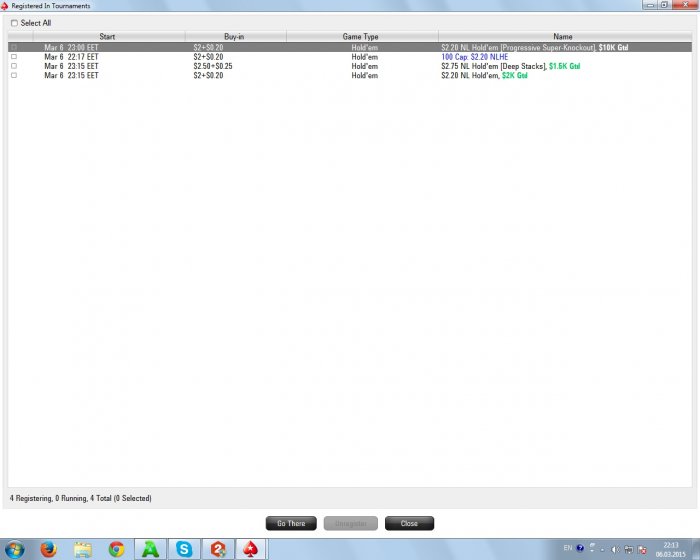Sort by the Start column header
The height and width of the screenshot is (560, 700).
click(107, 37)
